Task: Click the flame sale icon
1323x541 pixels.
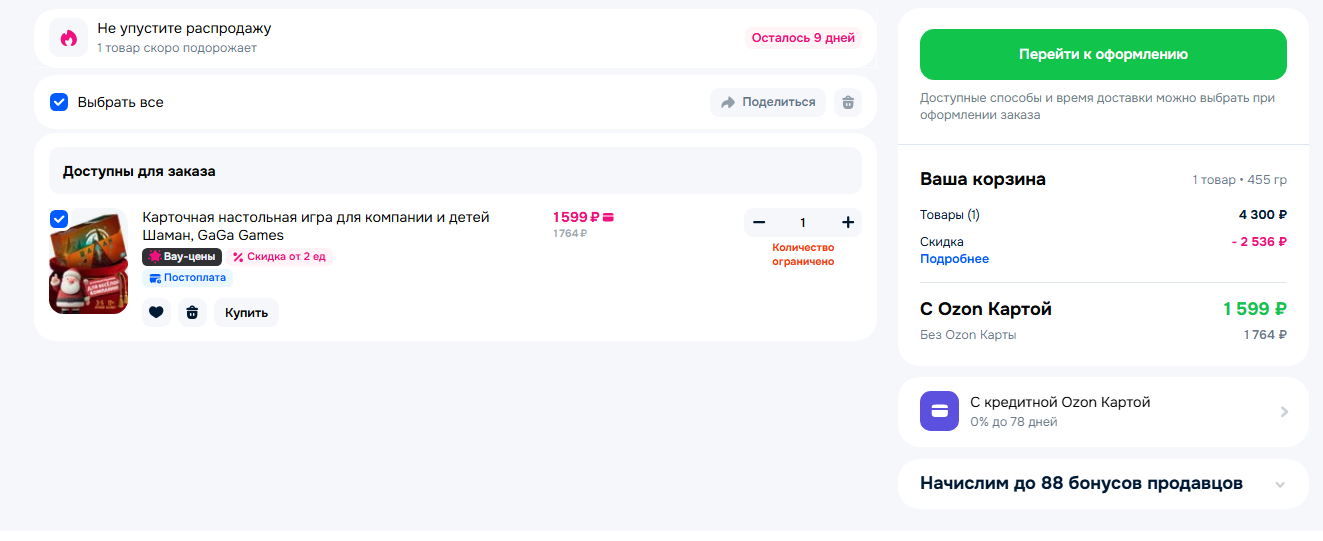Action: 68,38
